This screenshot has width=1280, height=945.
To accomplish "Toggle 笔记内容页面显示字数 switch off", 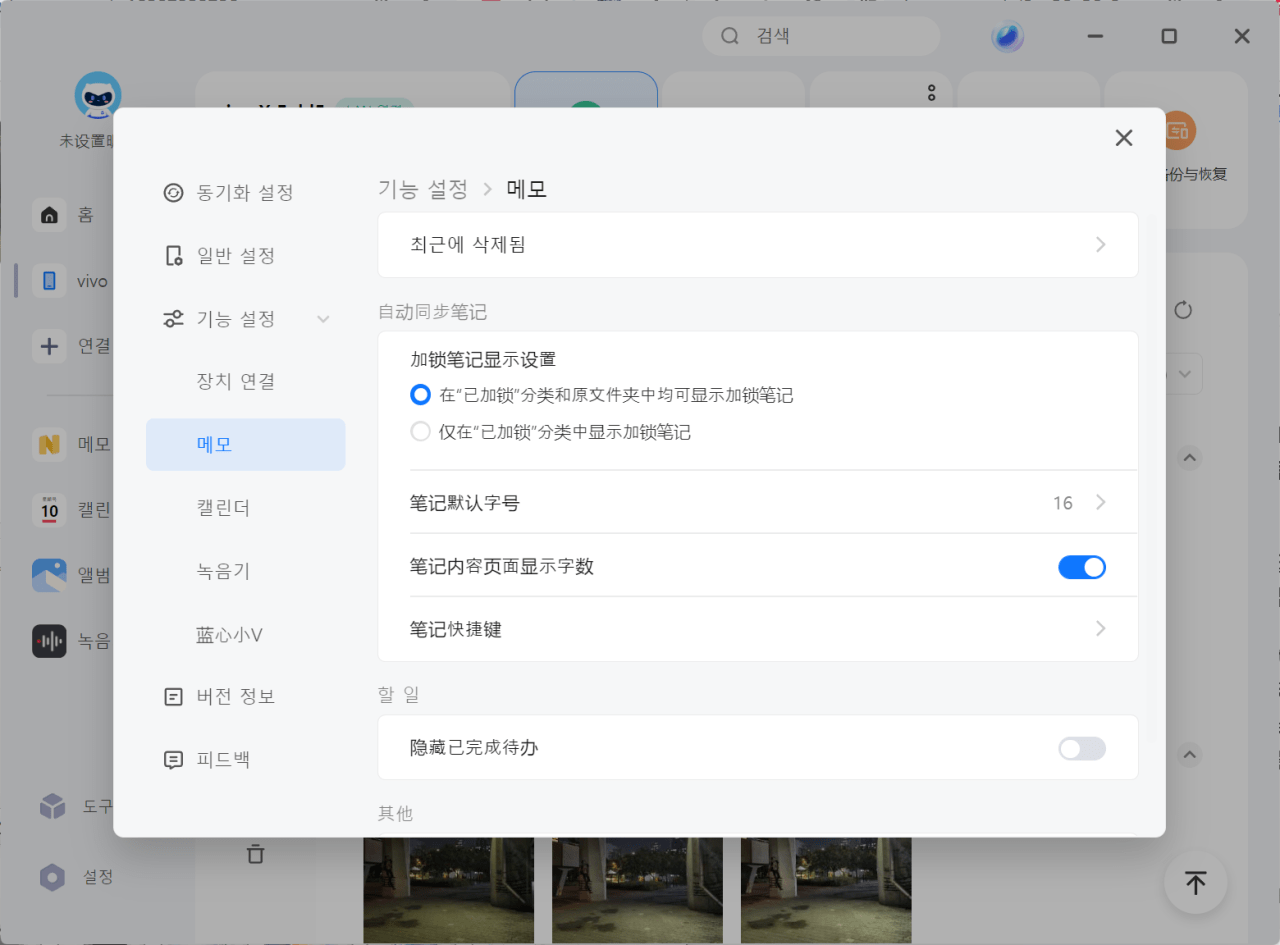I will pyautogui.click(x=1082, y=567).
